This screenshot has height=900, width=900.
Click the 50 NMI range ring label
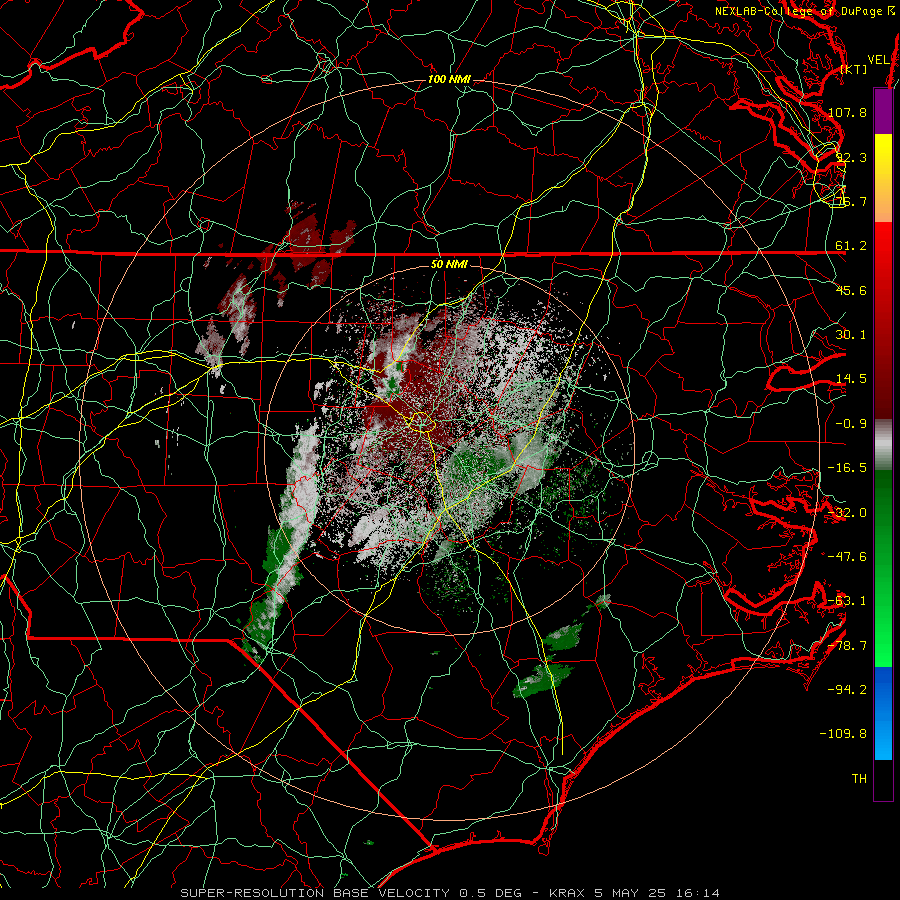tap(449, 264)
